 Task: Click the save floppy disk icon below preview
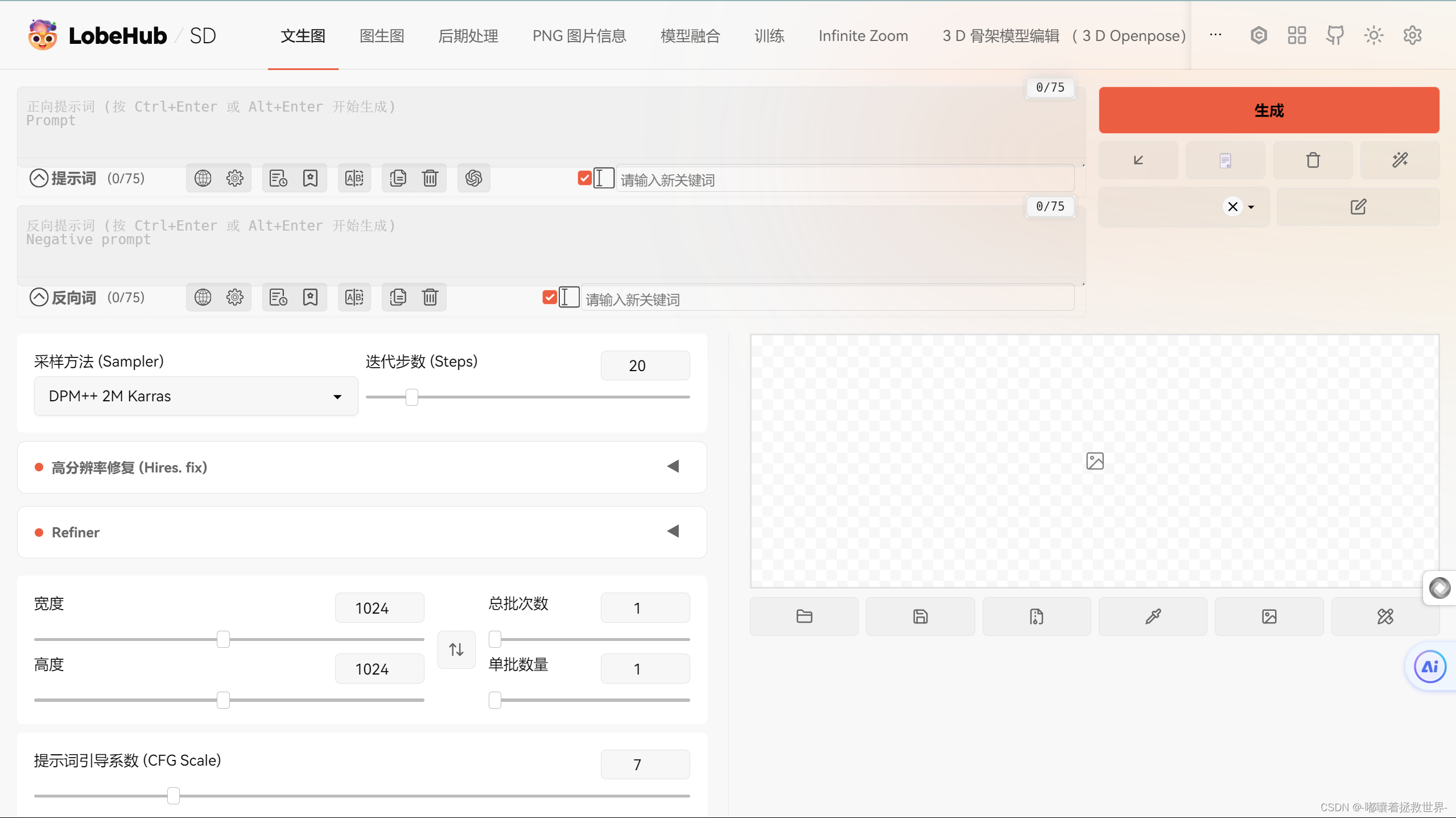pos(920,616)
